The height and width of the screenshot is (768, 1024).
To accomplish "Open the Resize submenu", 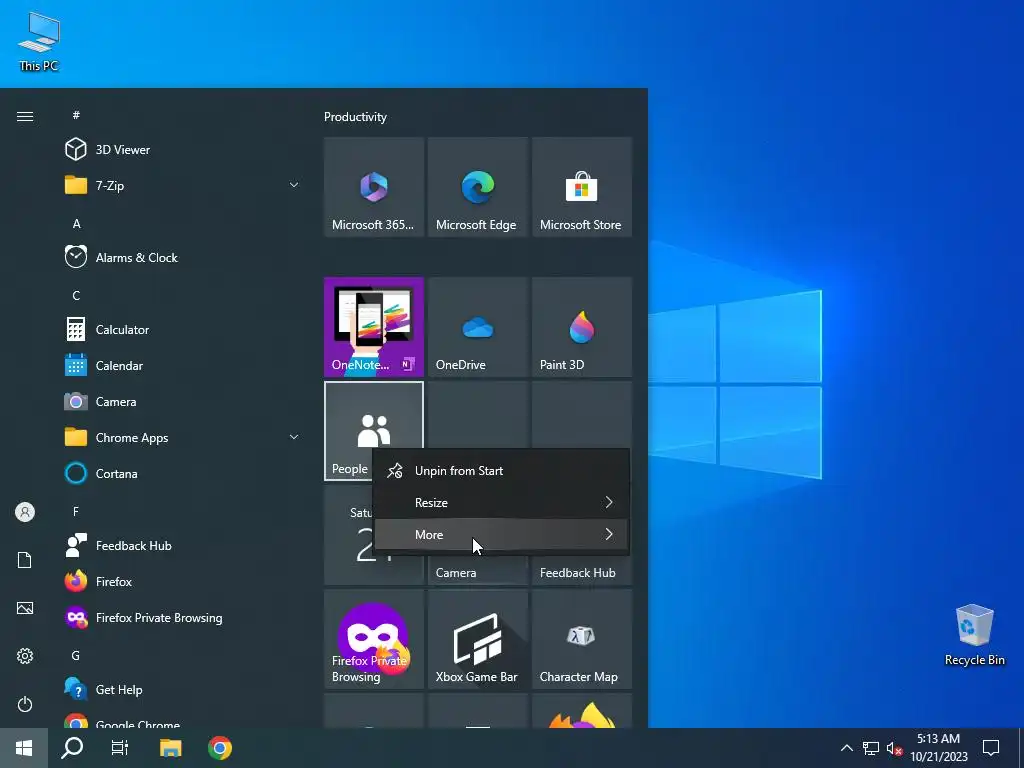I will [501, 503].
